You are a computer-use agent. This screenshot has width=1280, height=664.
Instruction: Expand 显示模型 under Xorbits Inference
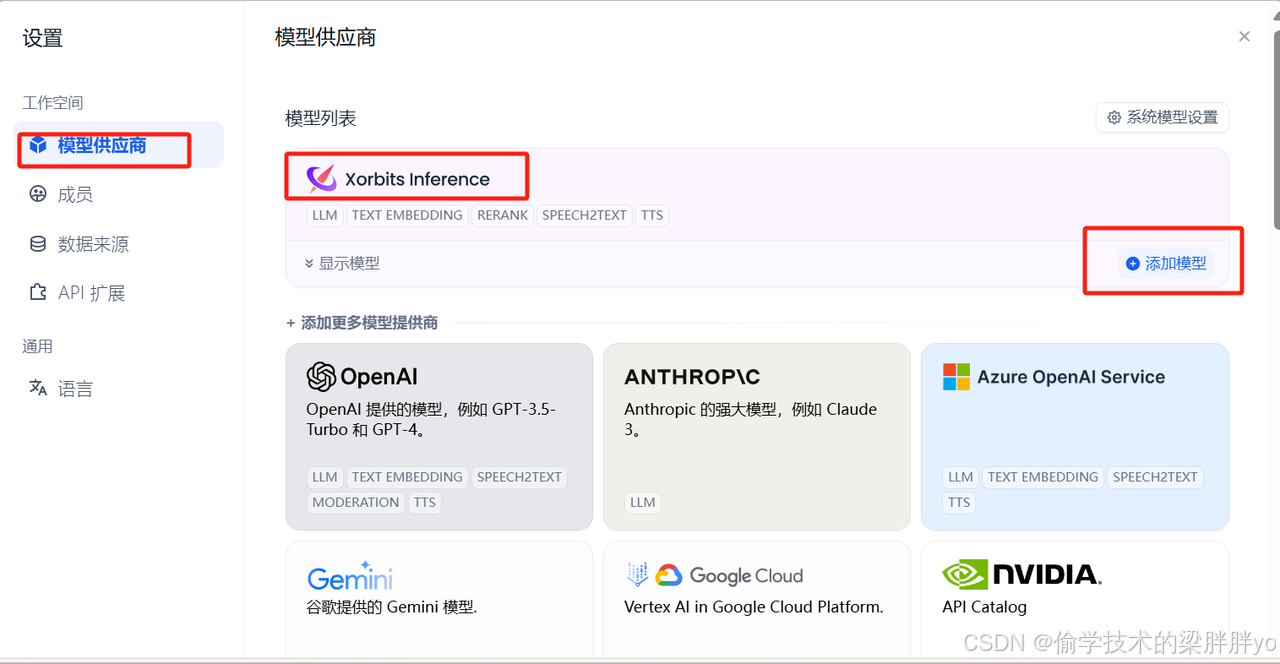[342, 263]
